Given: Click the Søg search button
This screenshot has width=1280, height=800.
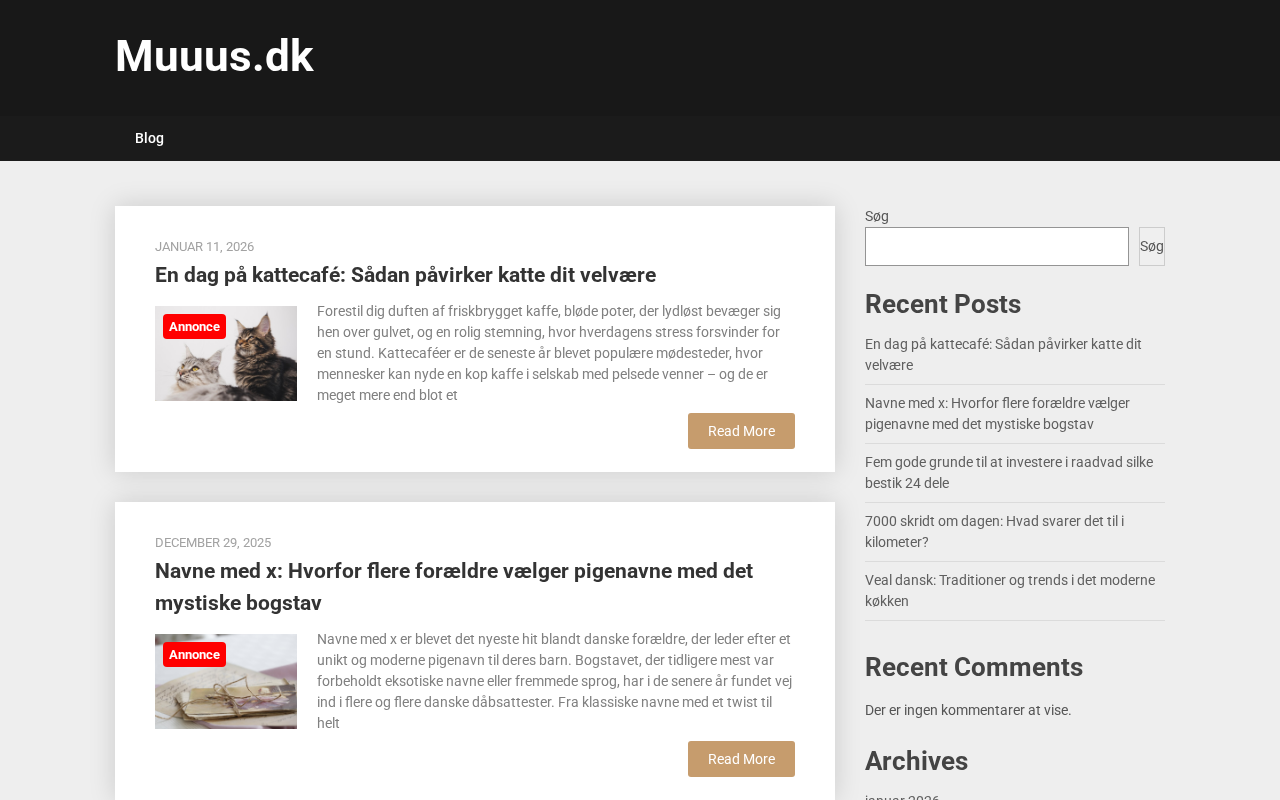Looking at the screenshot, I should click(x=1152, y=246).
